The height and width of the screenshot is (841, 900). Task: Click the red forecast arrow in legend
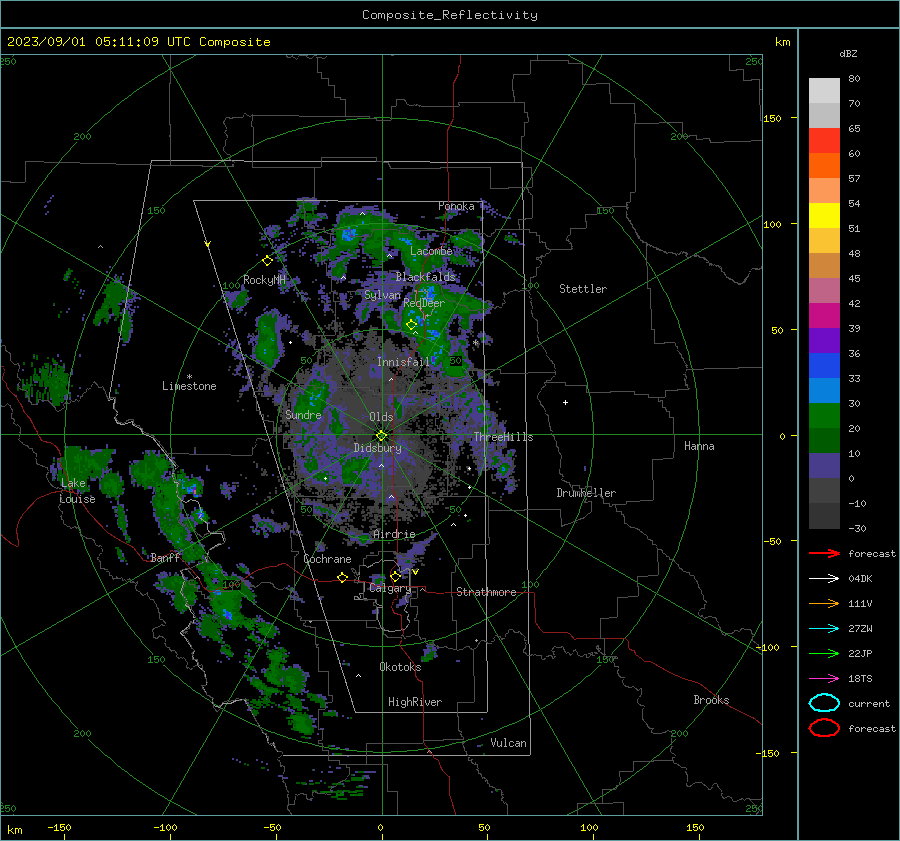(824, 553)
